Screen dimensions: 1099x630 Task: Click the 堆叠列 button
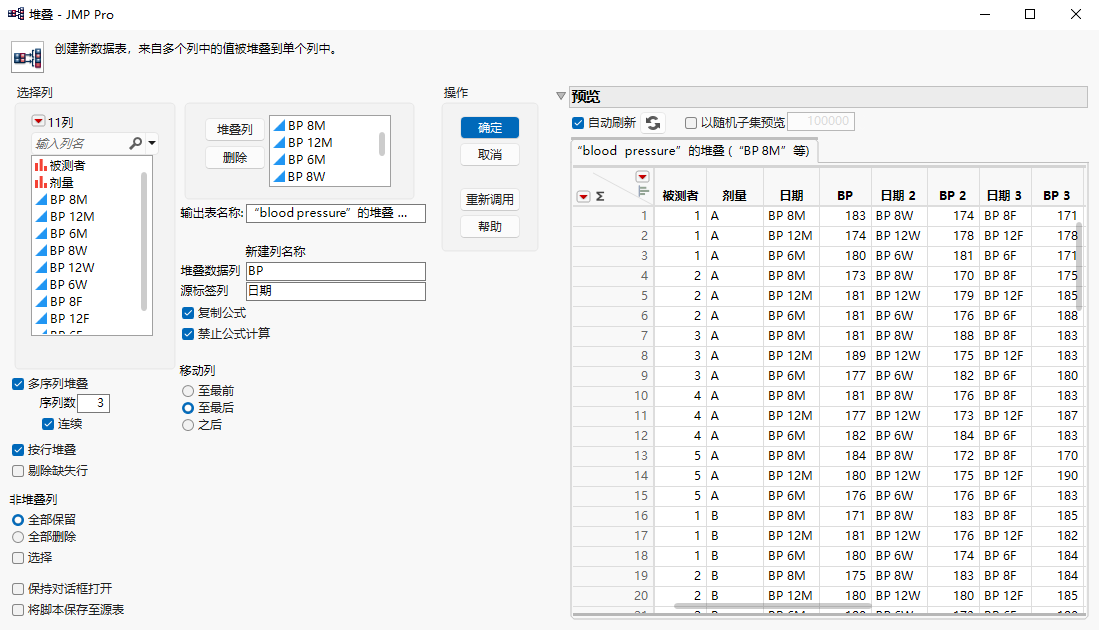235,130
